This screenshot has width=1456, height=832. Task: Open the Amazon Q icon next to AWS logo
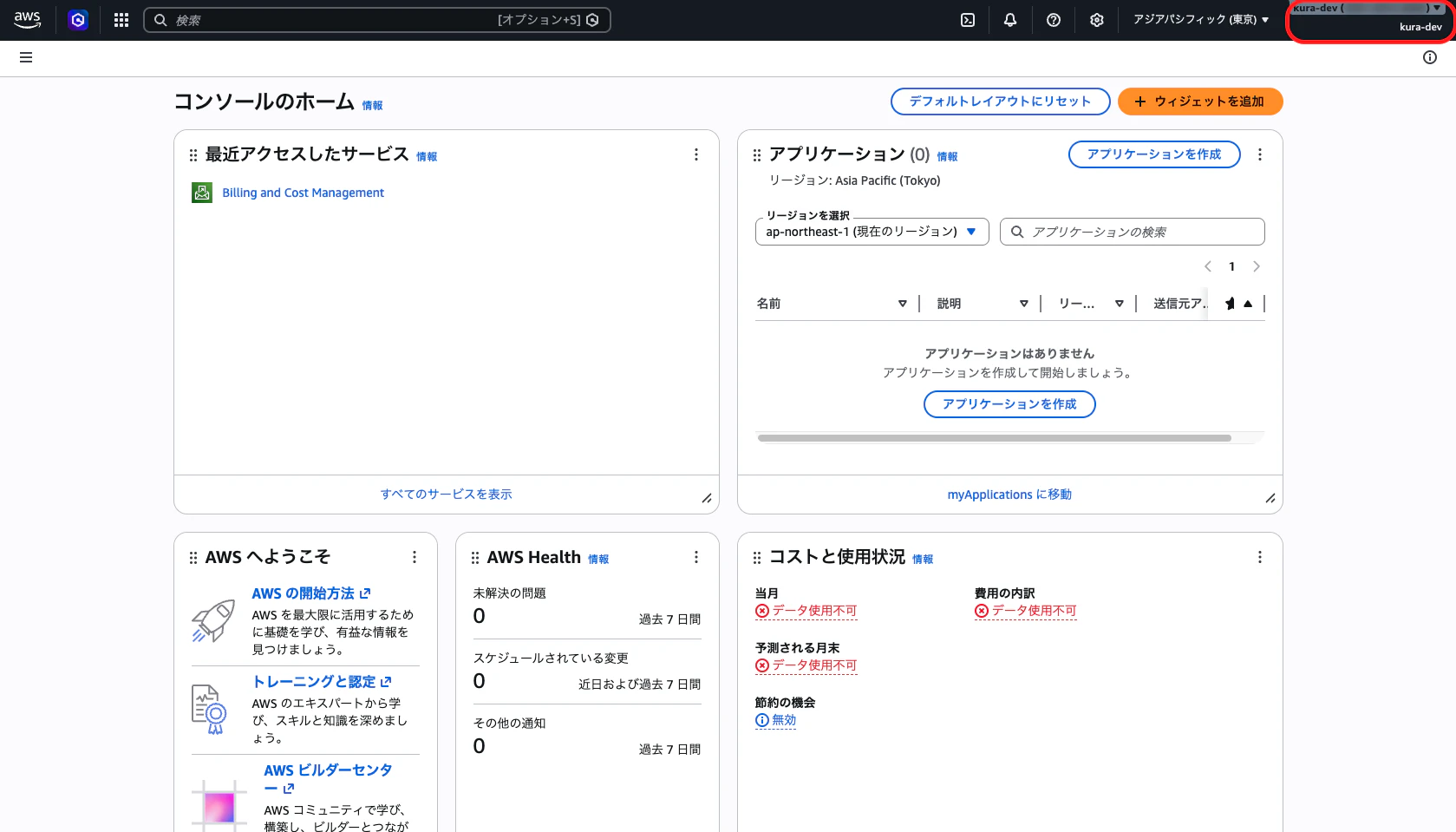[x=78, y=20]
